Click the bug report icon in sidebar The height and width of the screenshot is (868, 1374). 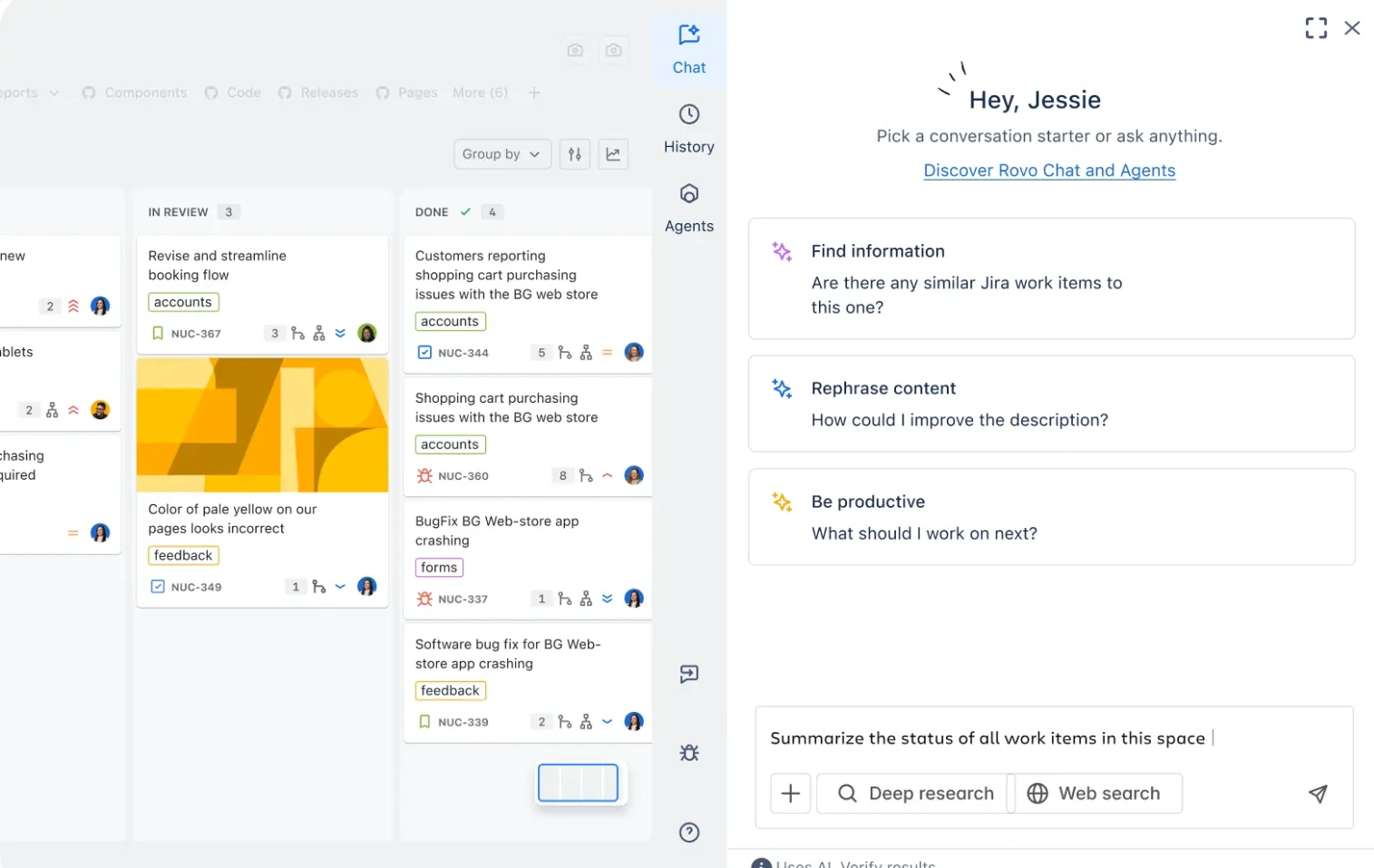point(688,753)
